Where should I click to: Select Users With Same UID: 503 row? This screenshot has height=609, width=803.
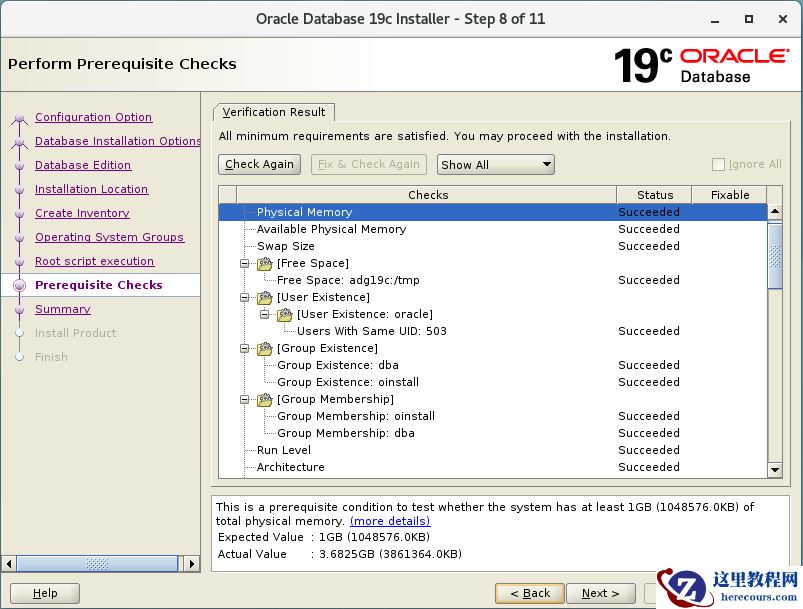(493, 331)
